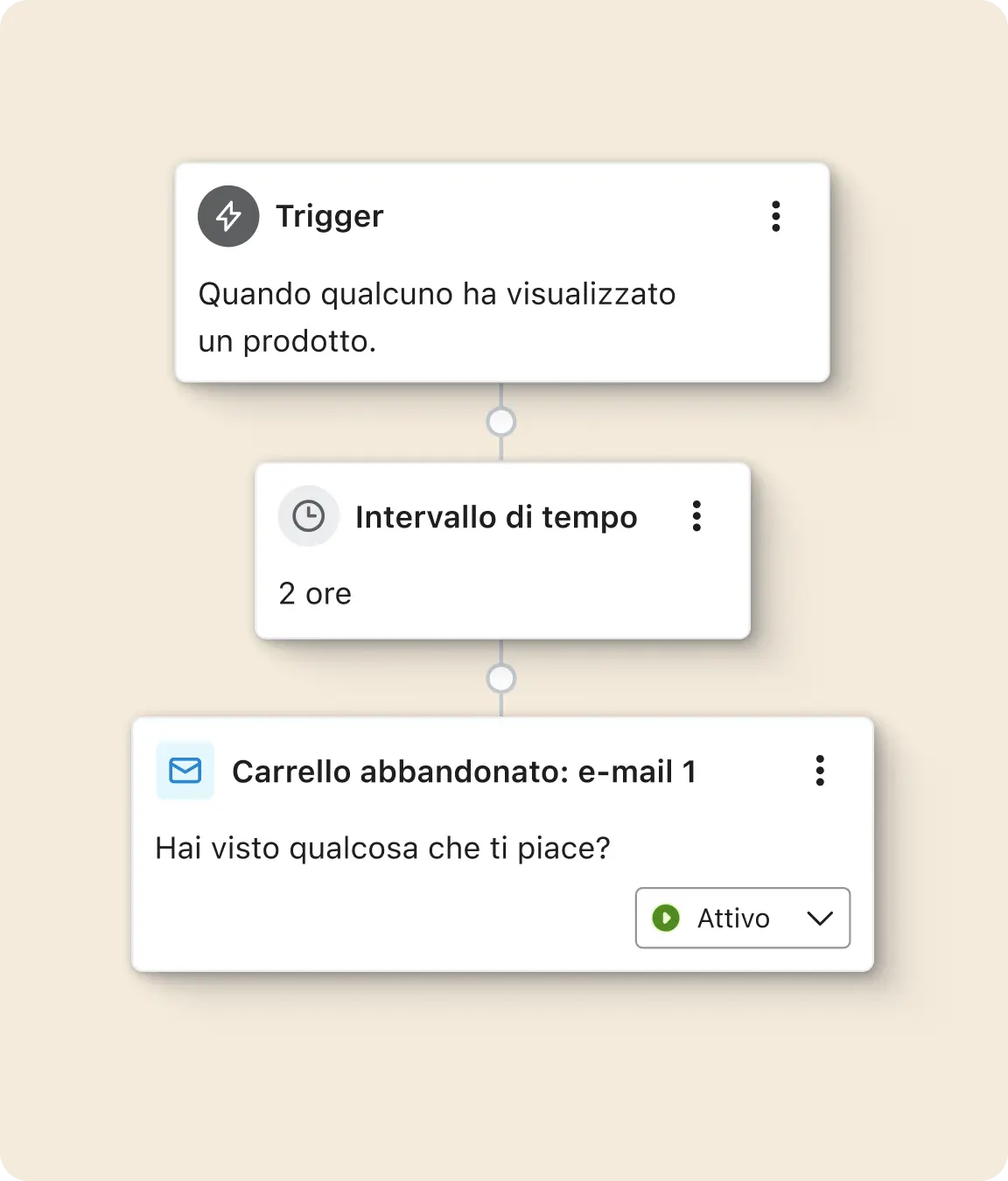The height and width of the screenshot is (1181, 1008).
Task: Toggle the email status from Attivo
Action: click(742, 918)
